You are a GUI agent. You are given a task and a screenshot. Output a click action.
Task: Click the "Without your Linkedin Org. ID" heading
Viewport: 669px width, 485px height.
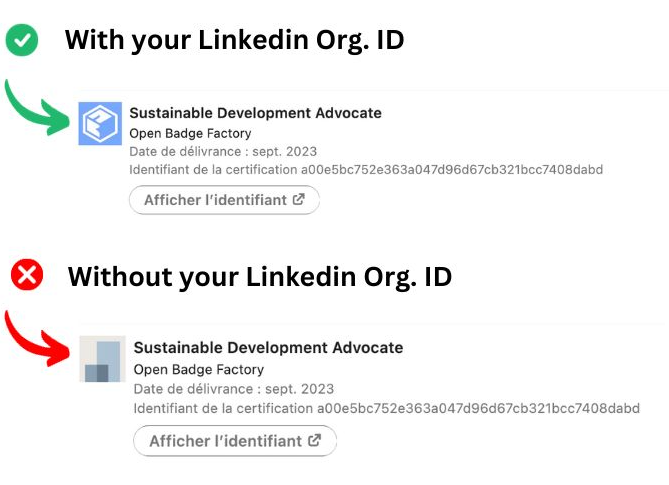point(259,276)
